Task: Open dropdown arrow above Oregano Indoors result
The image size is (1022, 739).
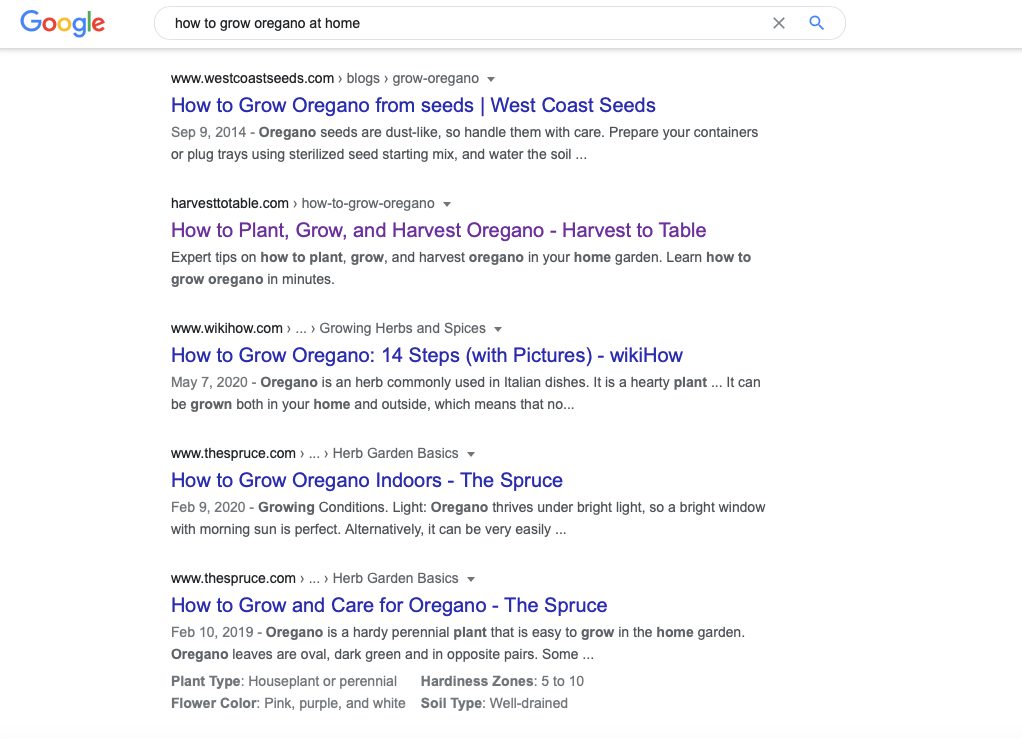Action: pyautogui.click(x=471, y=454)
